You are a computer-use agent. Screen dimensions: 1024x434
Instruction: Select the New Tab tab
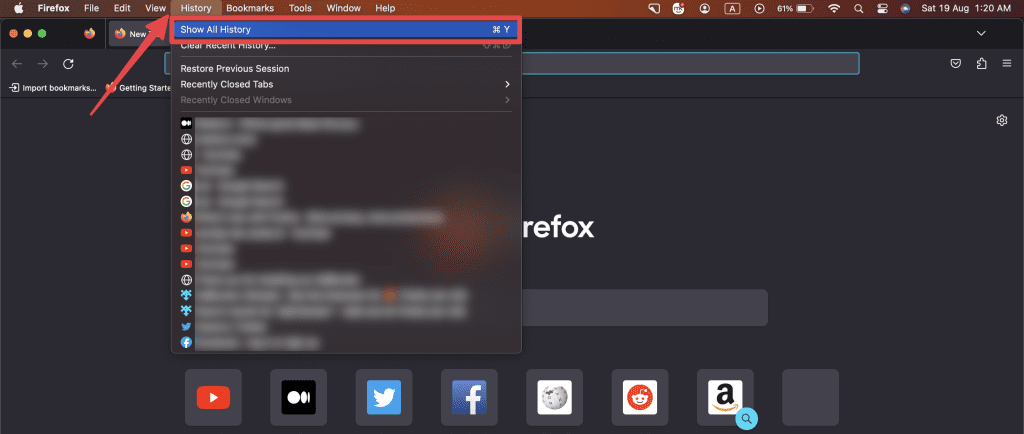point(138,33)
